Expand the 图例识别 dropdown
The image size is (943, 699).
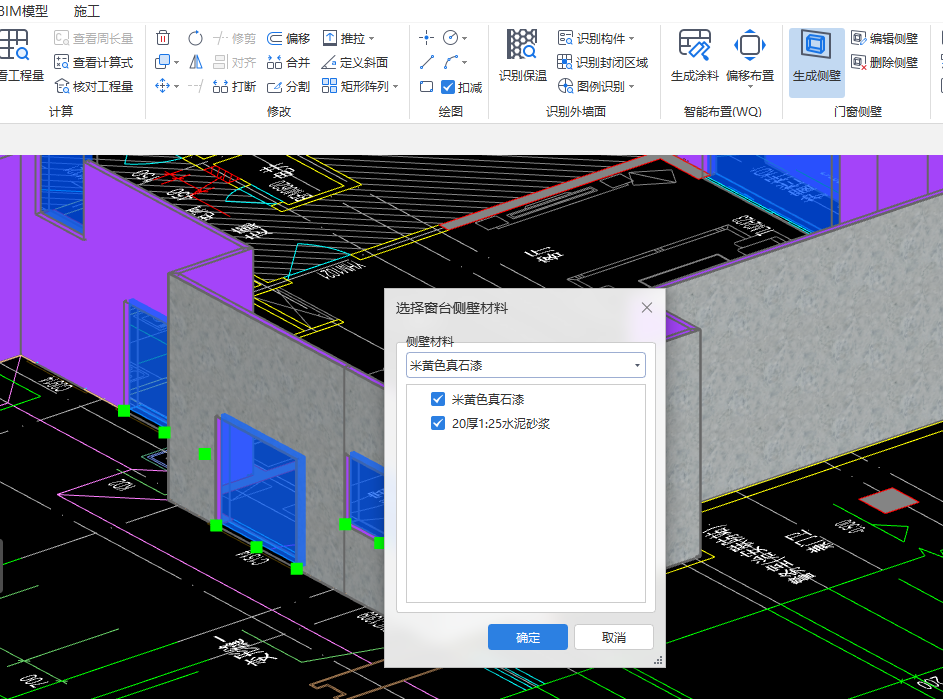click(632, 87)
